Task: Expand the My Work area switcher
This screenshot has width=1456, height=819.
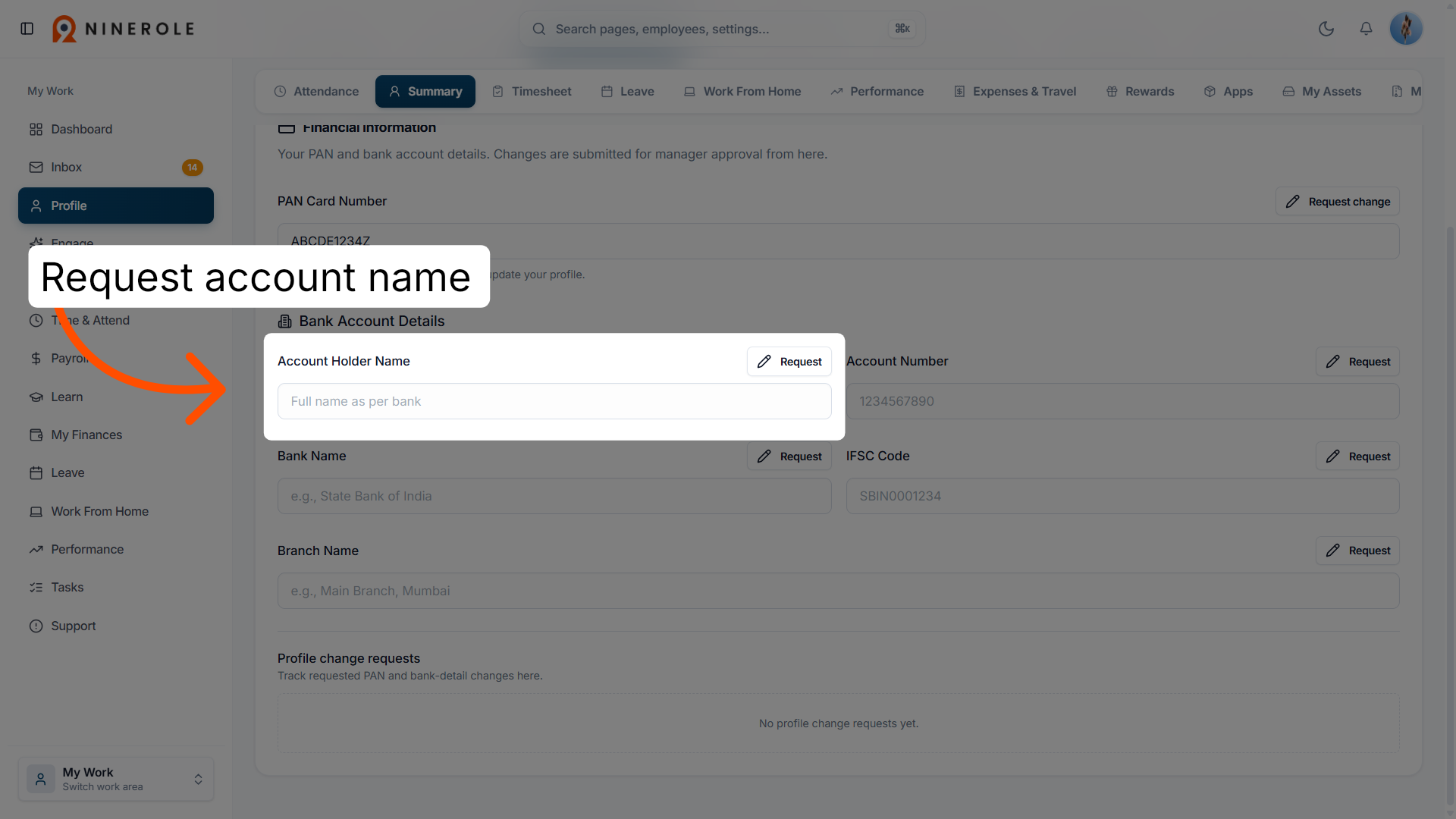Action: pyautogui.click(x=116, y=779)
